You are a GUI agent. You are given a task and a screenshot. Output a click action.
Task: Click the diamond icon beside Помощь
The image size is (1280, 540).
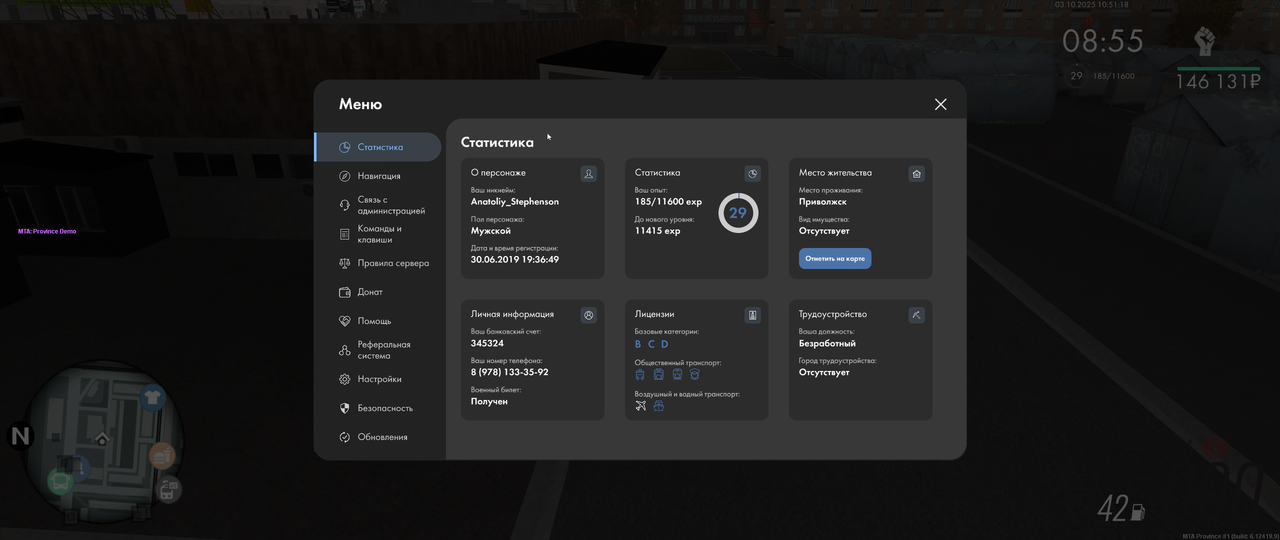click(344, 321)
